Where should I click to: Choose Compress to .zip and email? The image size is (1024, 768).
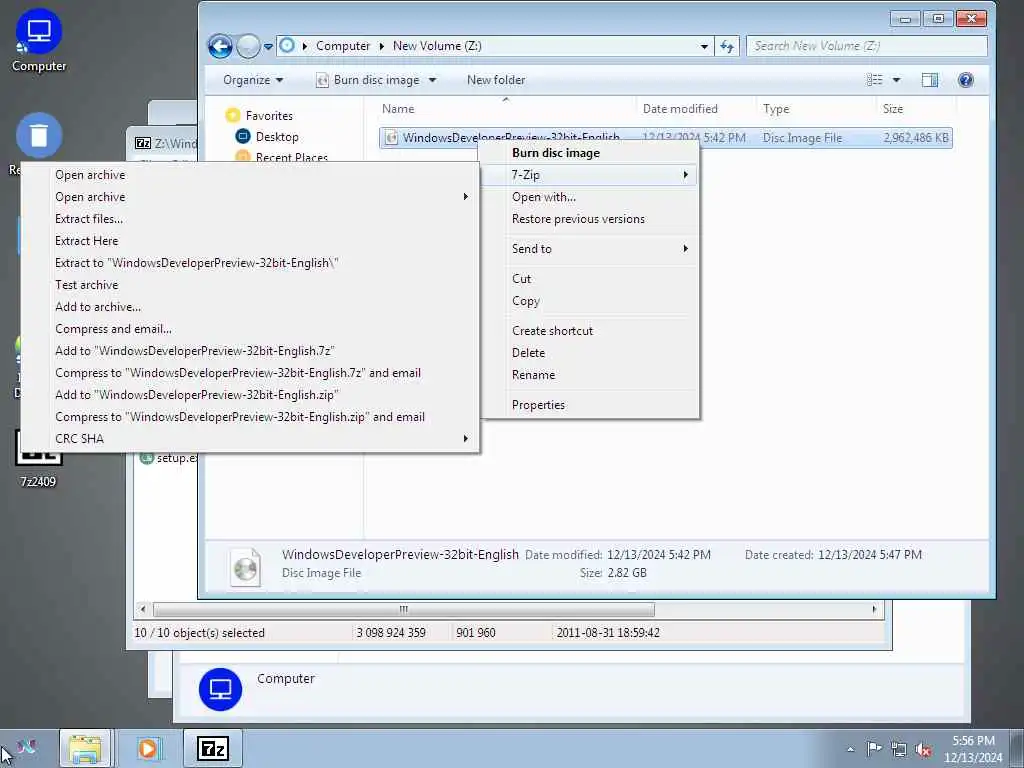249,417
